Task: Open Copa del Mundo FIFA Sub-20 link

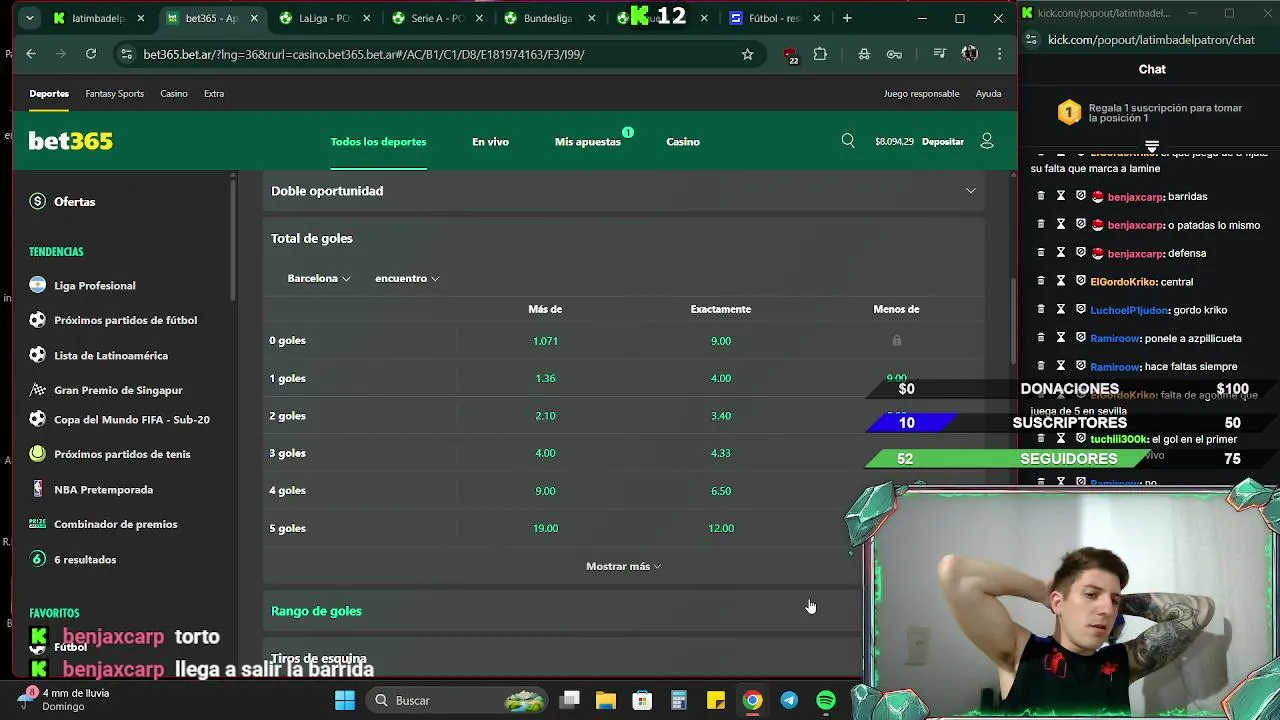Action: [x=131, y=420]
